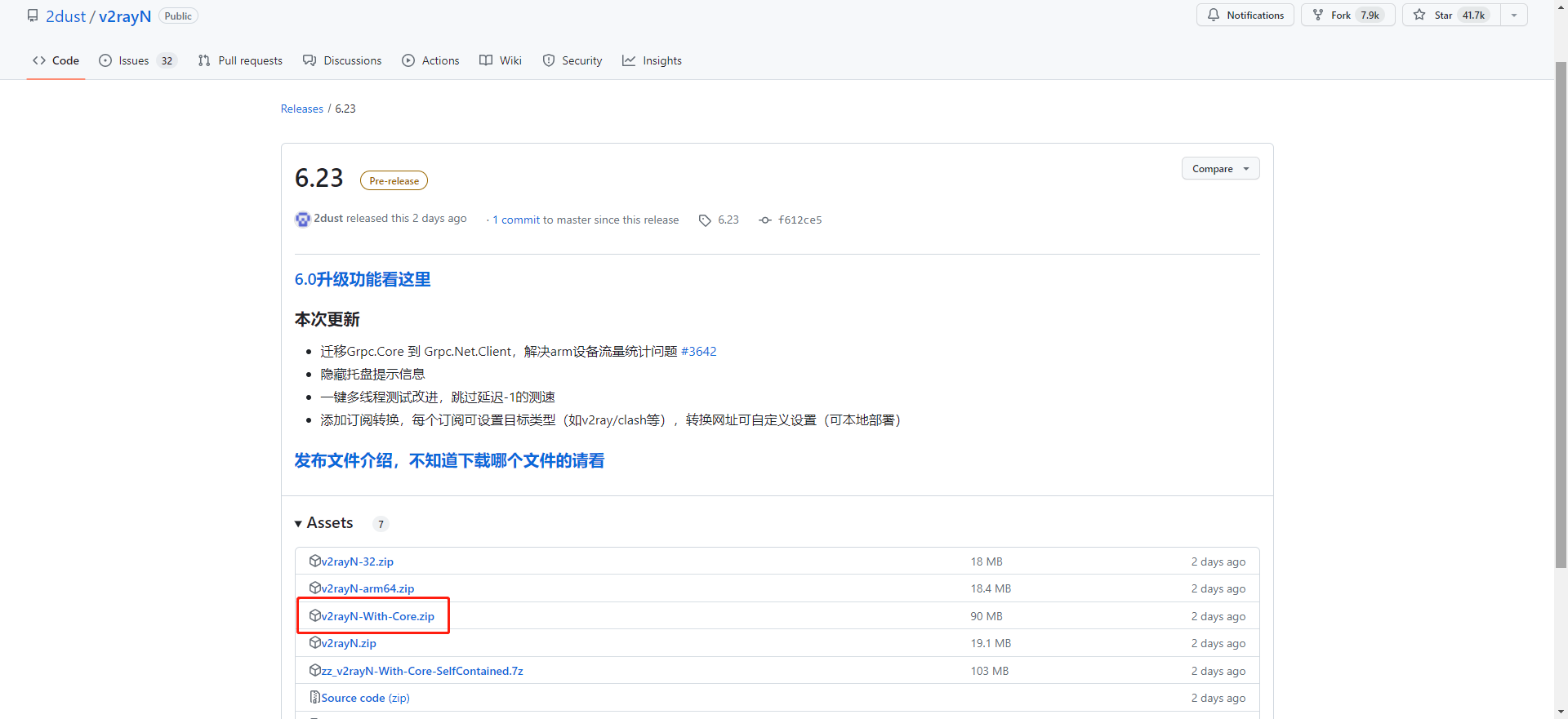Click the 6.23 tag icon

coord(705,220)
